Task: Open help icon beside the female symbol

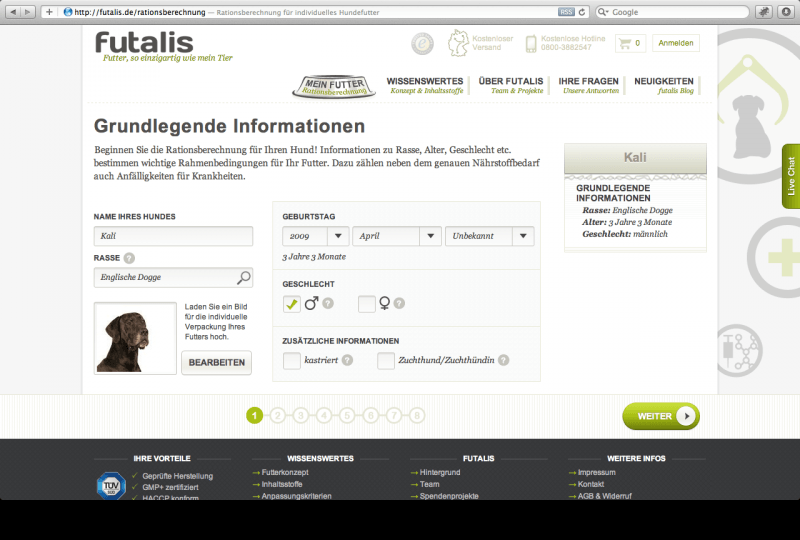Action: click(x=399, y=303)
